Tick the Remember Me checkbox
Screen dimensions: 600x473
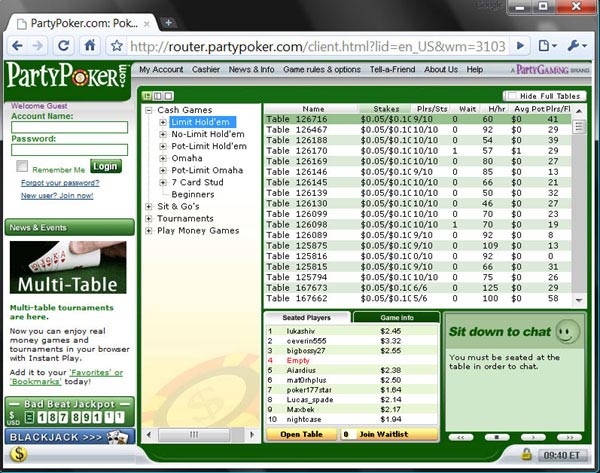click(22, 166)
